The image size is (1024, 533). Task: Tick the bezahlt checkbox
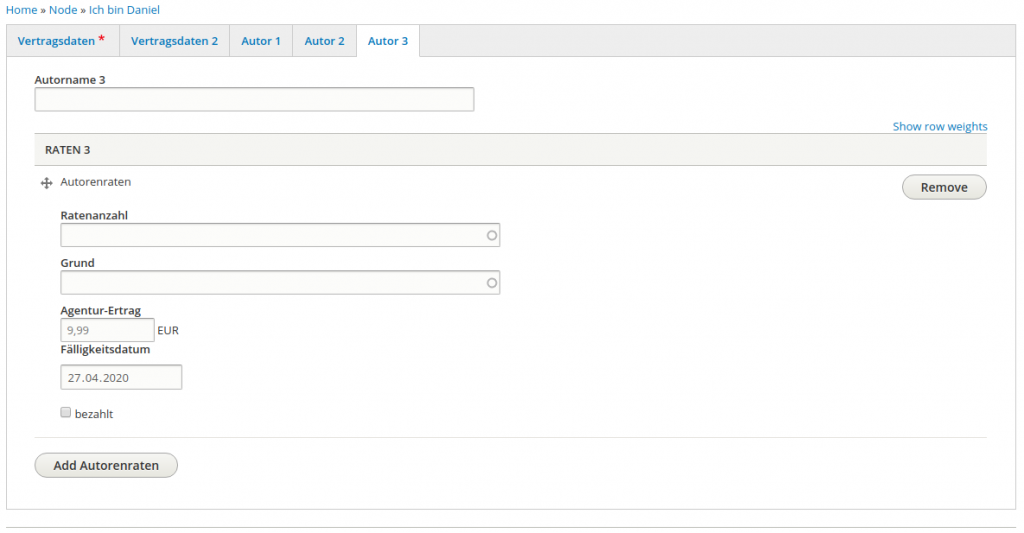(x=66, y=412)
